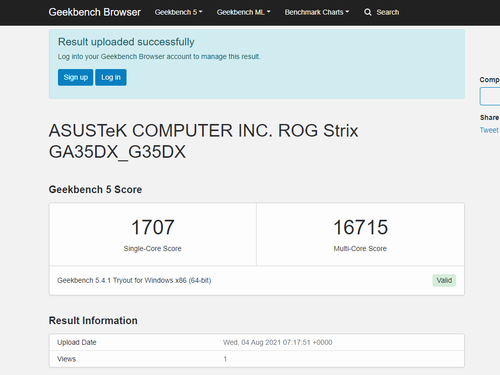Viewport: 500px width, 375px height.
Task: Open the Search link in navbar
Action: pos(388,12)
